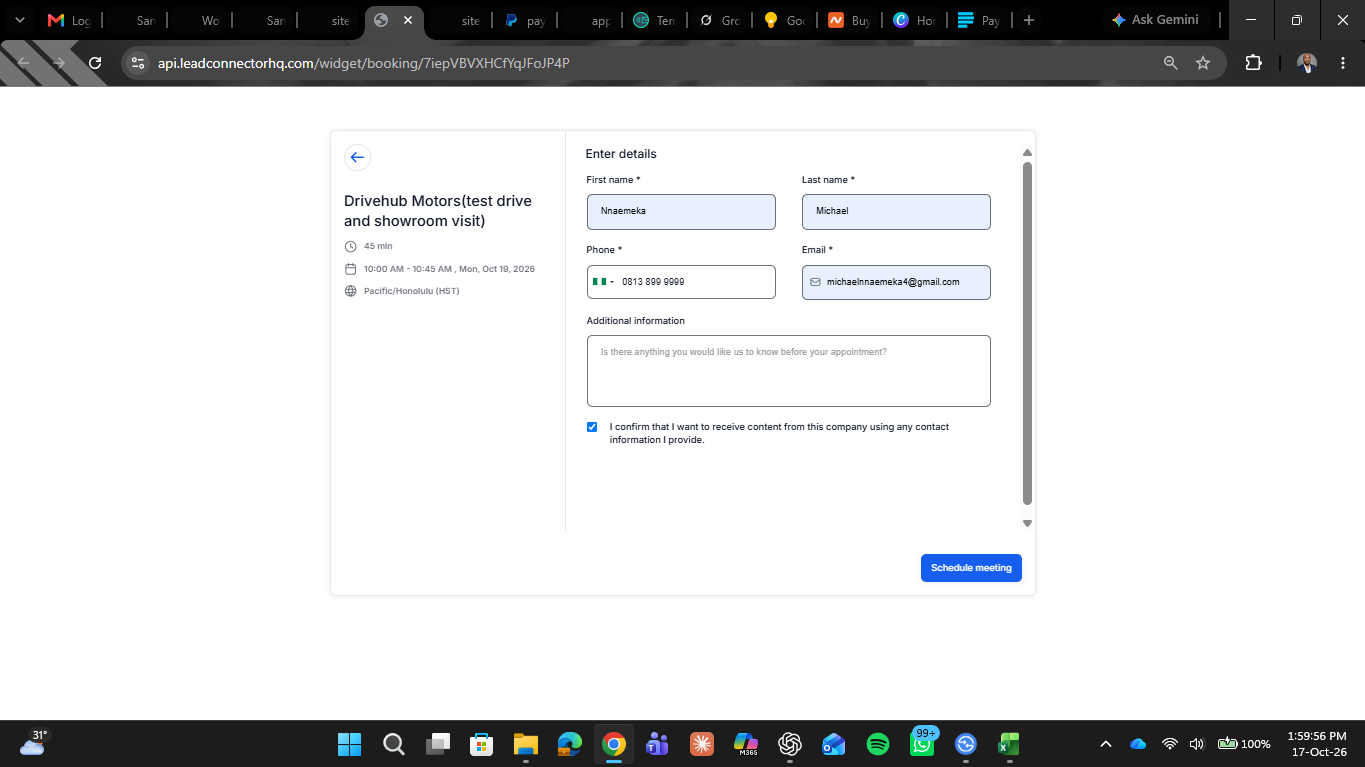This screenshot has height=767, width=1365.
Task: Open the Windows Start menu
Action: tap(350, 744)
